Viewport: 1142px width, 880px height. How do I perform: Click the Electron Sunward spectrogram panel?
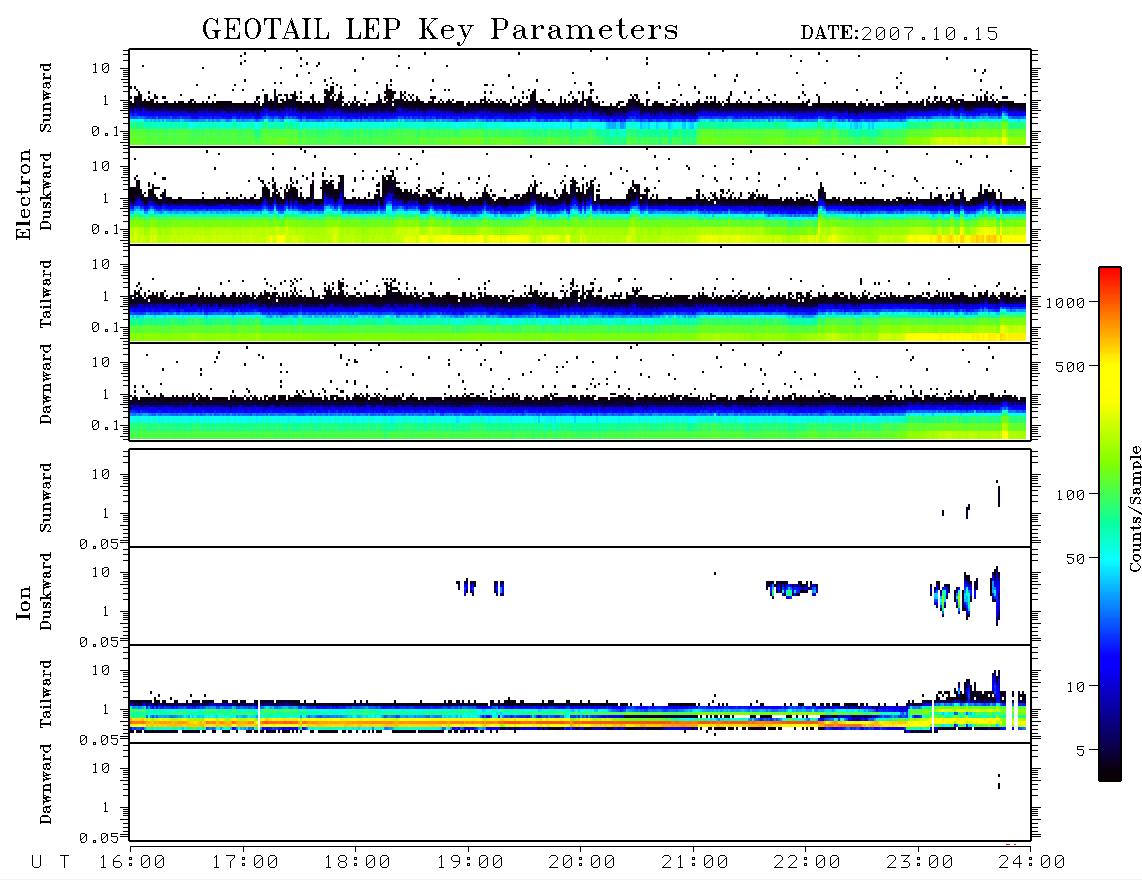[580, 98]
